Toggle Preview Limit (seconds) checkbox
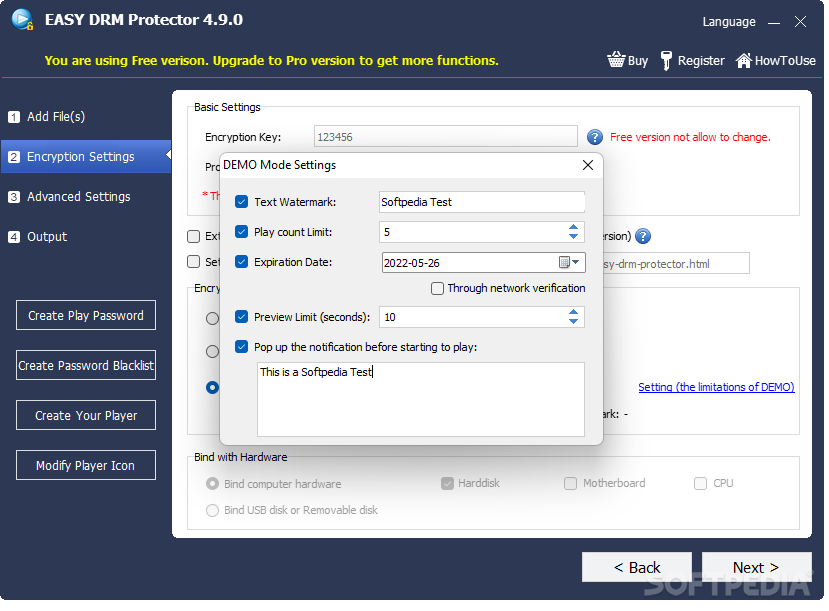This screenshot has height=611, width=829. pyautogui.click(x=242, y=317)
